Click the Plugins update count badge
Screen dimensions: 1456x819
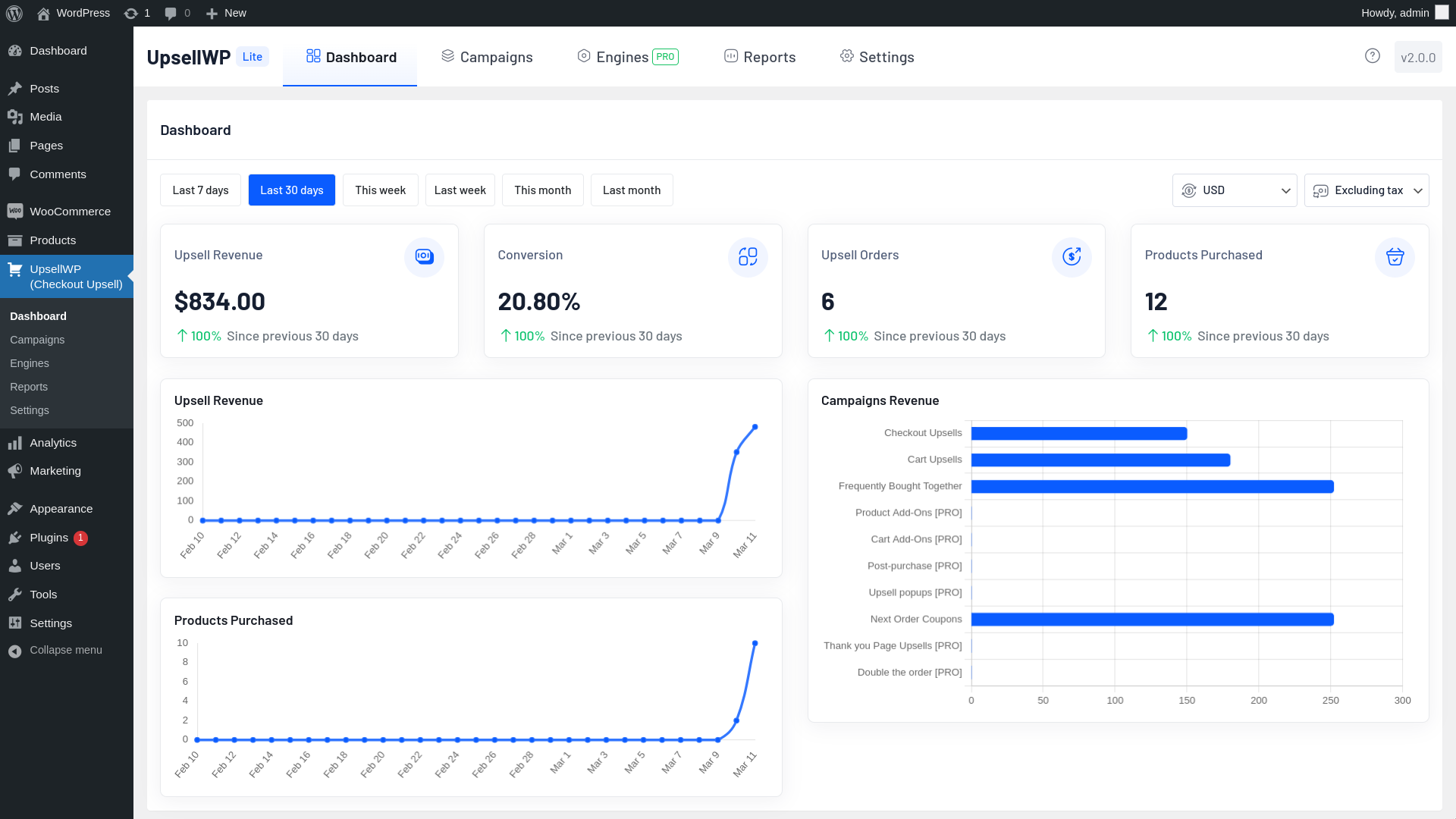81,538
